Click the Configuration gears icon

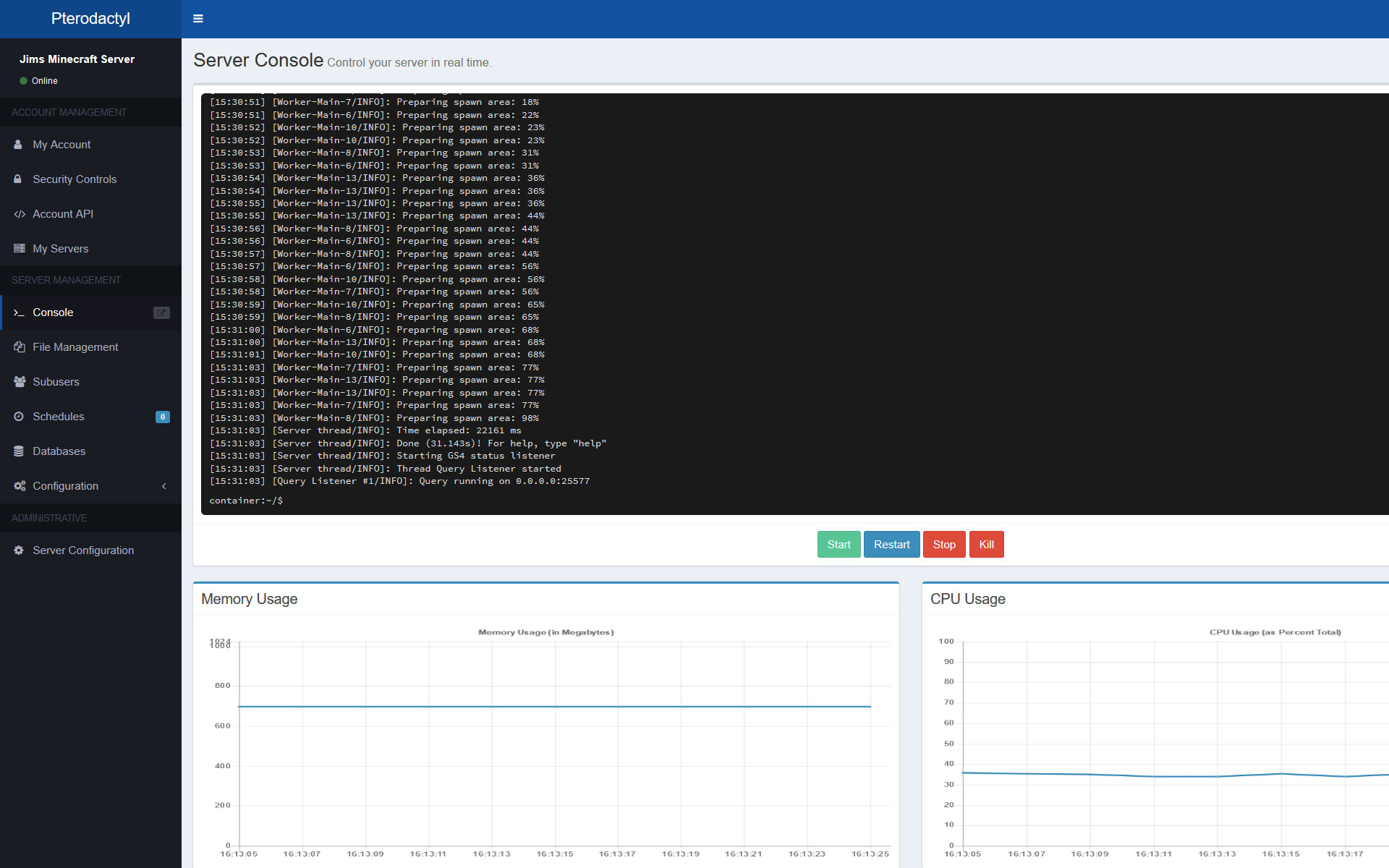coord(20,486)
